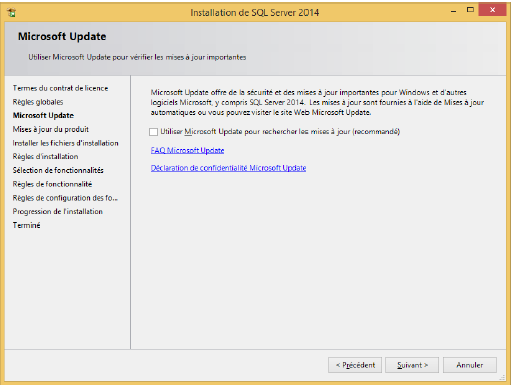
Task: Click the Annuler button
Action: [470, 365]
